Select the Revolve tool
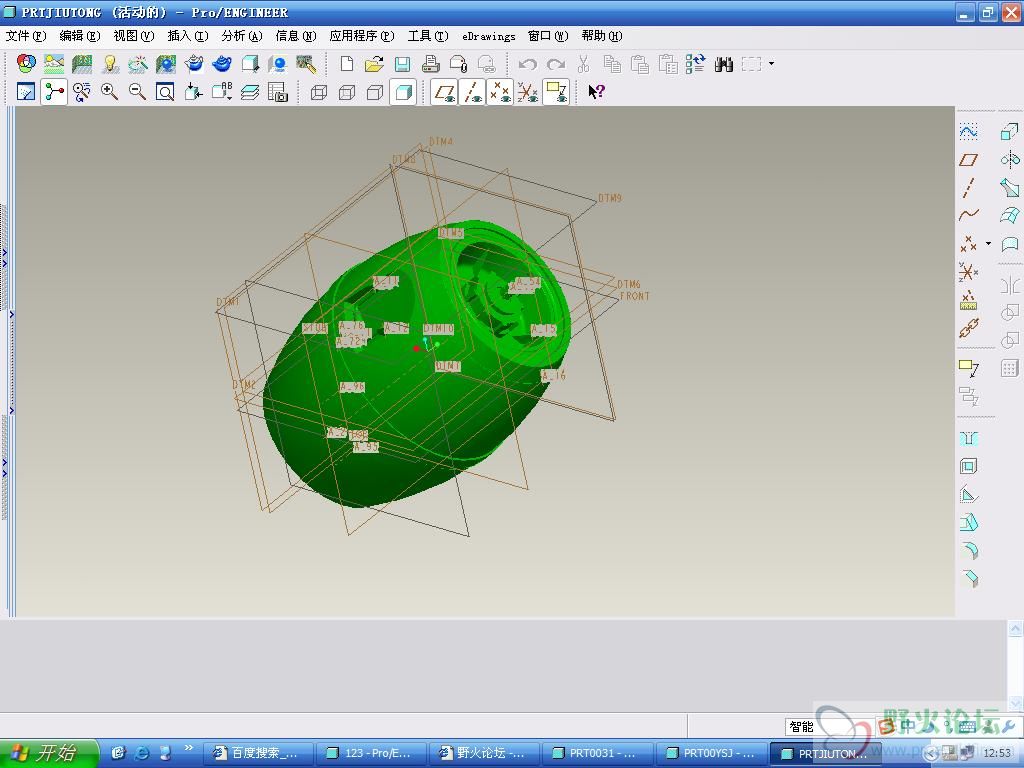 point(1010,160)
